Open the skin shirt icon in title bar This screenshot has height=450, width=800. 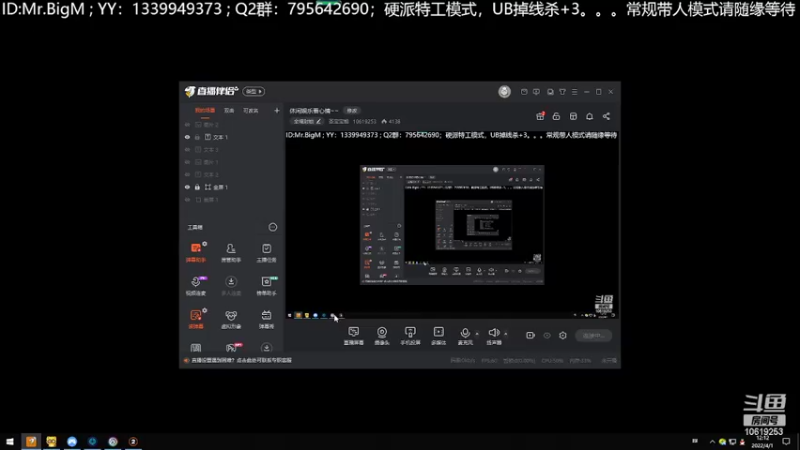click(x=562, y=92)
